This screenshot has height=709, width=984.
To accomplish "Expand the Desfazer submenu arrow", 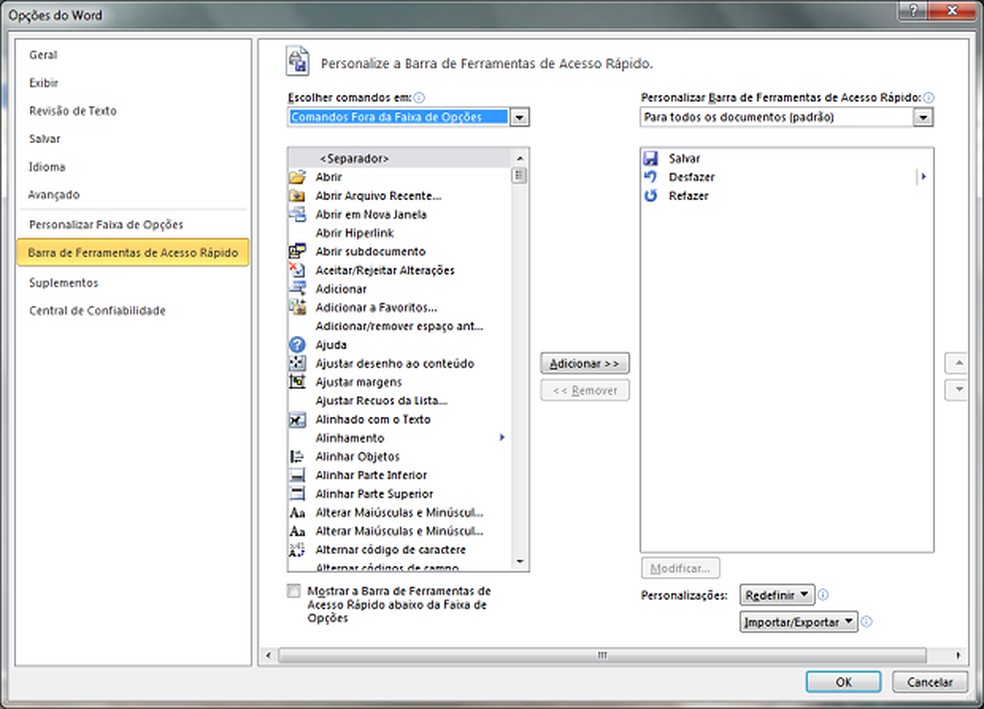I will pyautogui.click(x=923, y=177).
